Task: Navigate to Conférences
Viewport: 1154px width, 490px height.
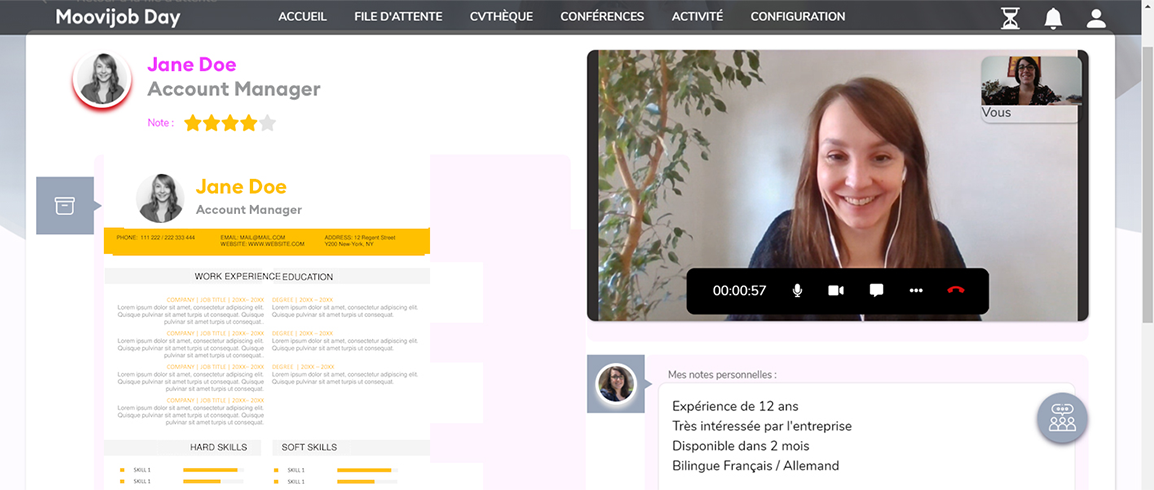Action: click(602, 17)
